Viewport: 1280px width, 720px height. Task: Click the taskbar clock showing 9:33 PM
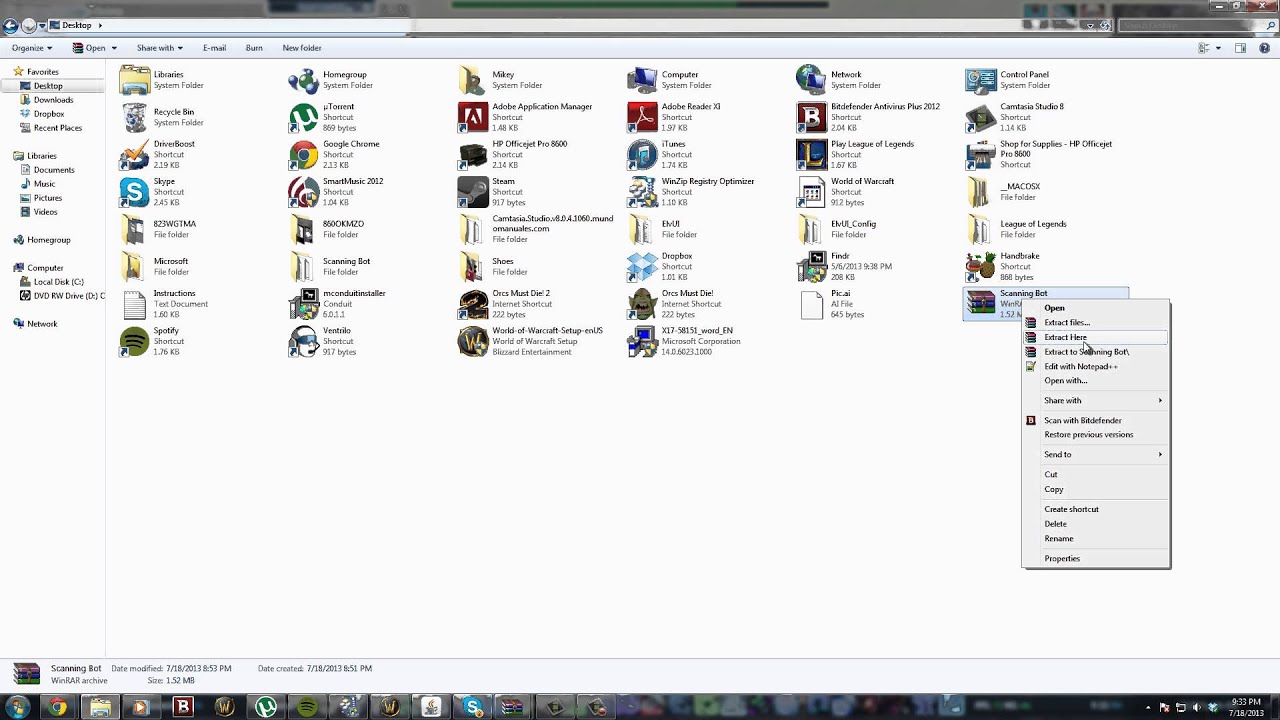pyautogui.click(x=1246, y=707)
